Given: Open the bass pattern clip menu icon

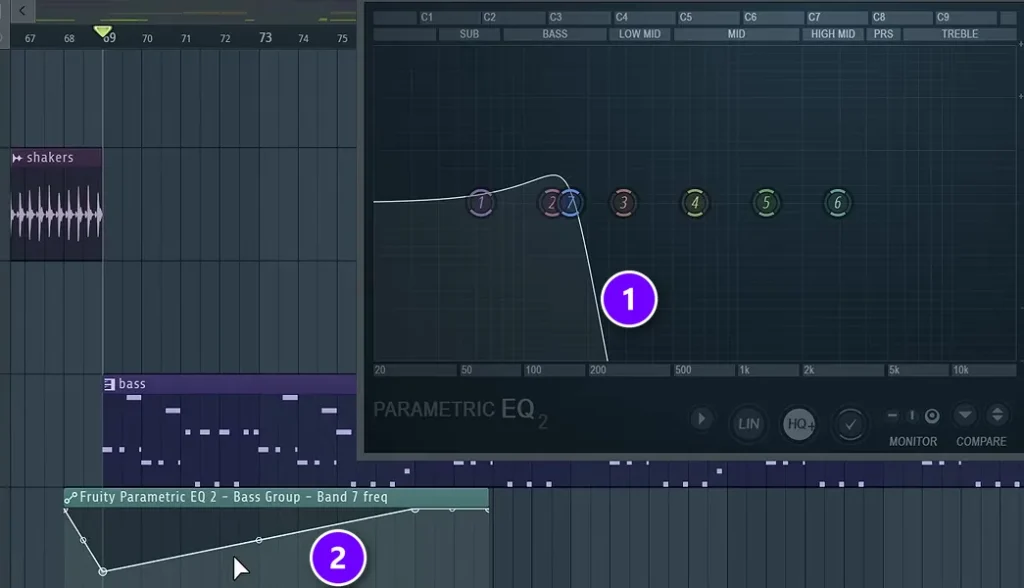Looking at the screenshot, I should click(109, 384).
